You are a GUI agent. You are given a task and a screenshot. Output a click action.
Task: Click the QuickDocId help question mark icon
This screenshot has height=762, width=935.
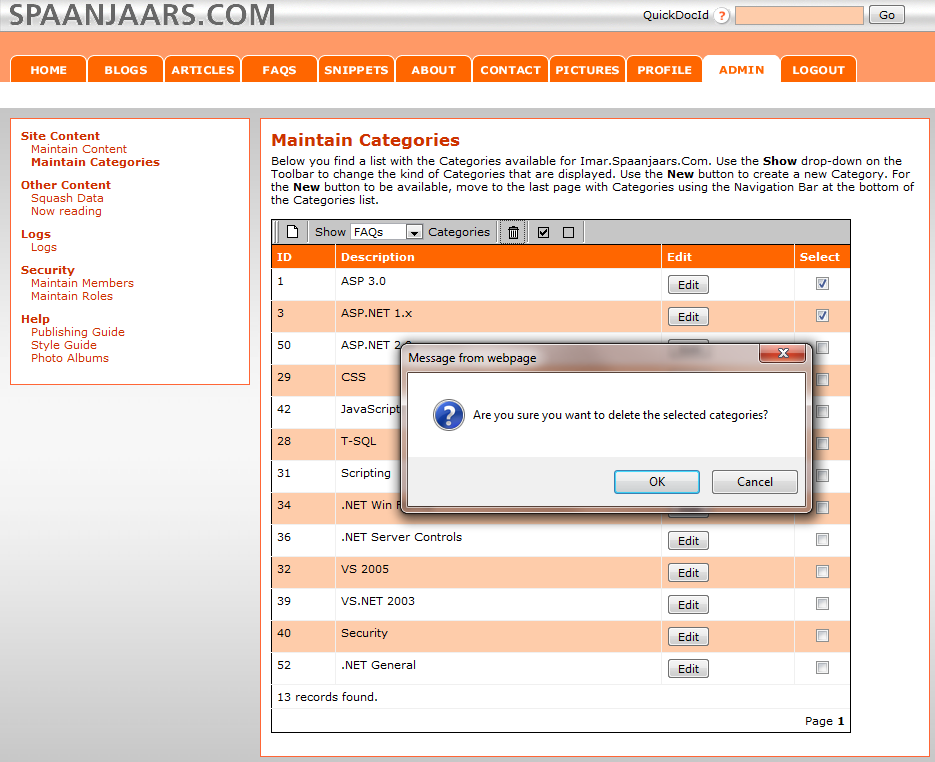point(722,15)
